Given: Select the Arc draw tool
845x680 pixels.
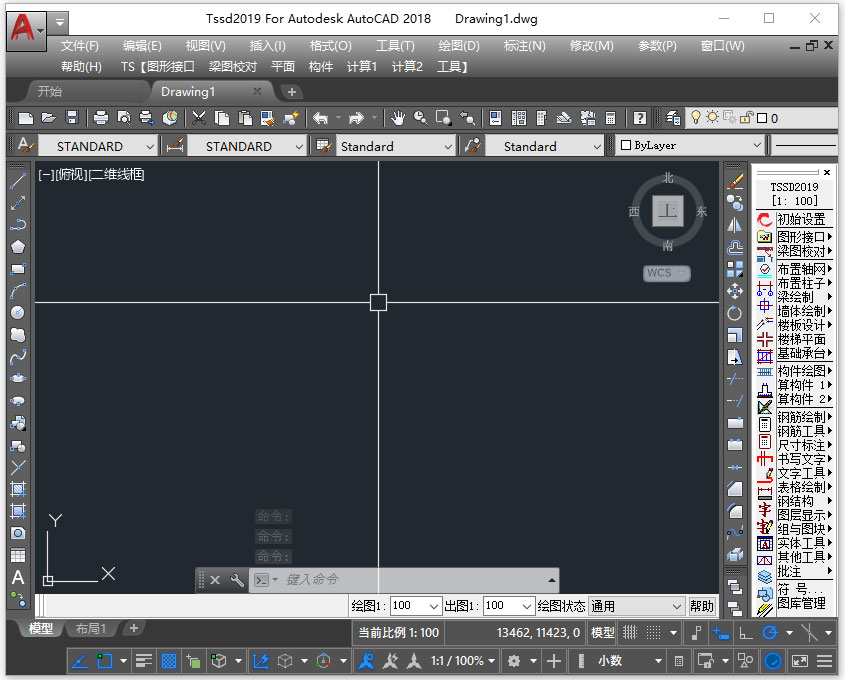Looking at the screenshot, I should (x=18, y=291).
